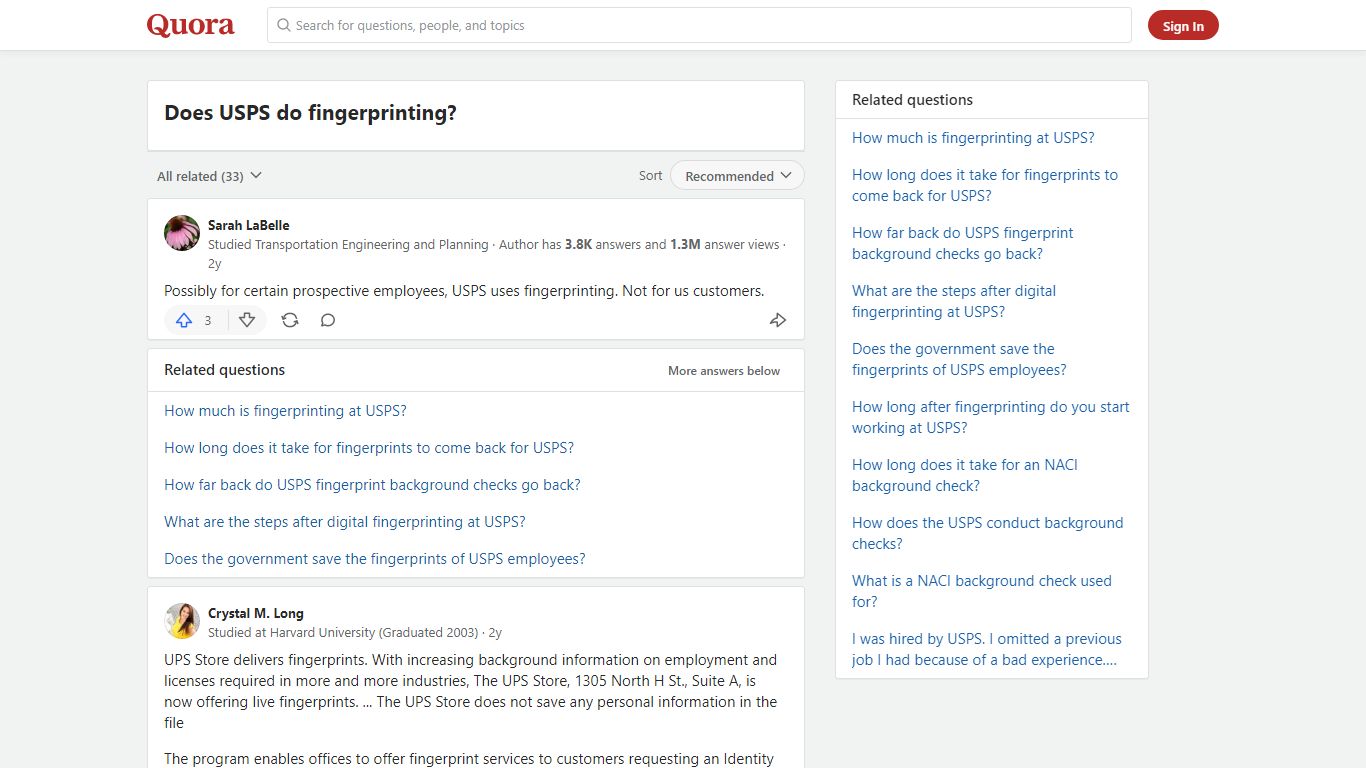This screenshot has width=1366, height=768.
Task: Open 'Does the government save the fingerprints' feed link
Action: (375, 559)
